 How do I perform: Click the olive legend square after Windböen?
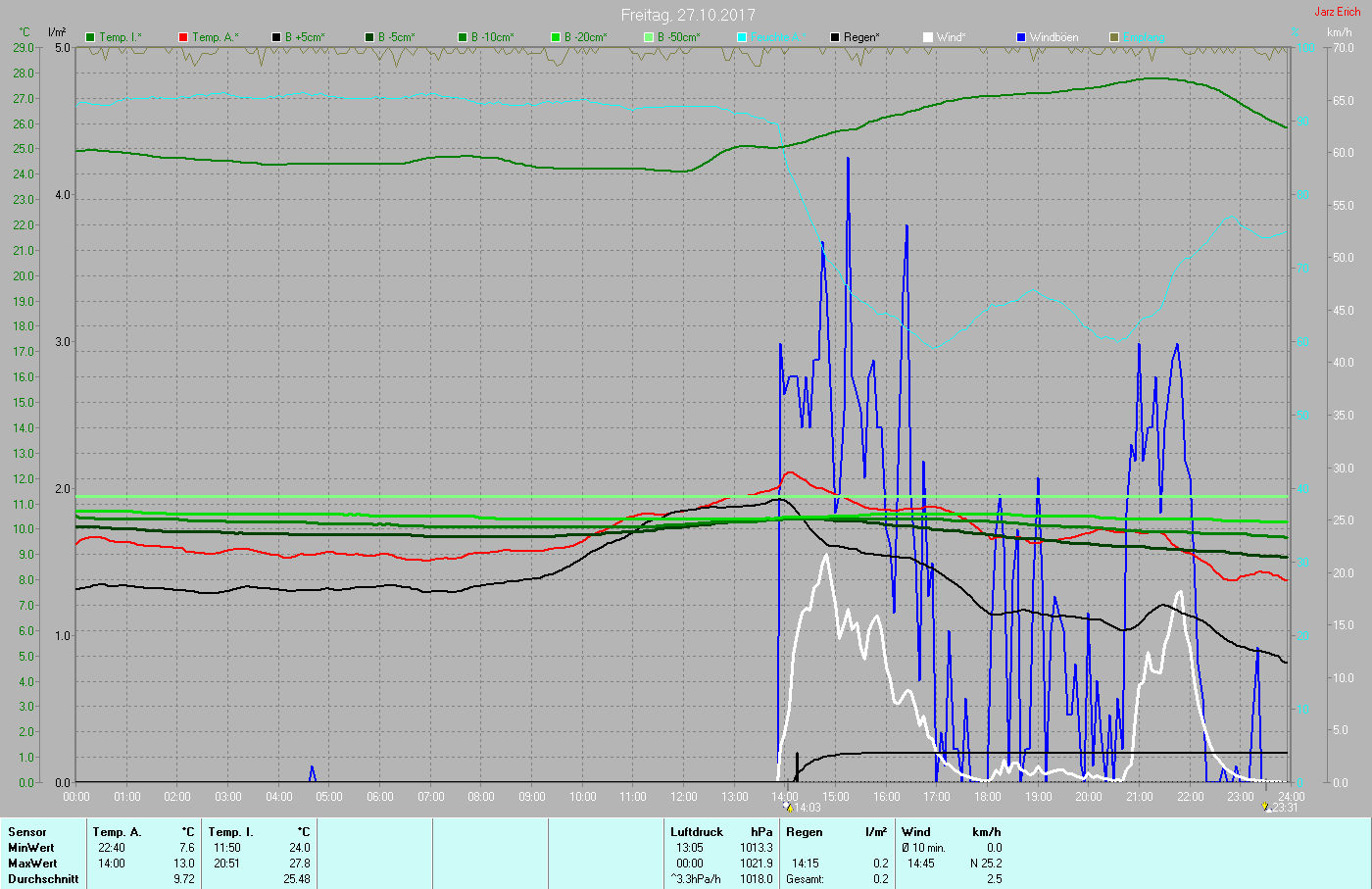[1114, 37]
